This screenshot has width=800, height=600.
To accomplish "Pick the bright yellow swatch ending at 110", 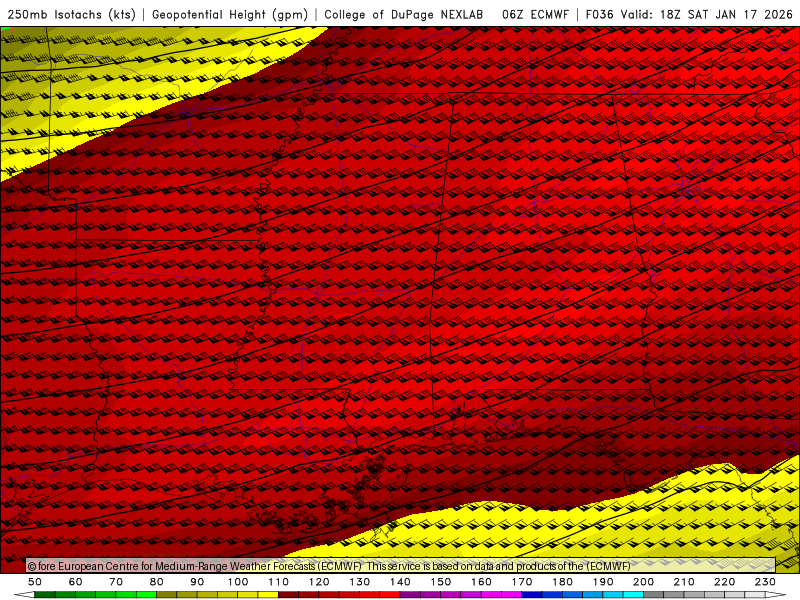I will coord(268,595).
